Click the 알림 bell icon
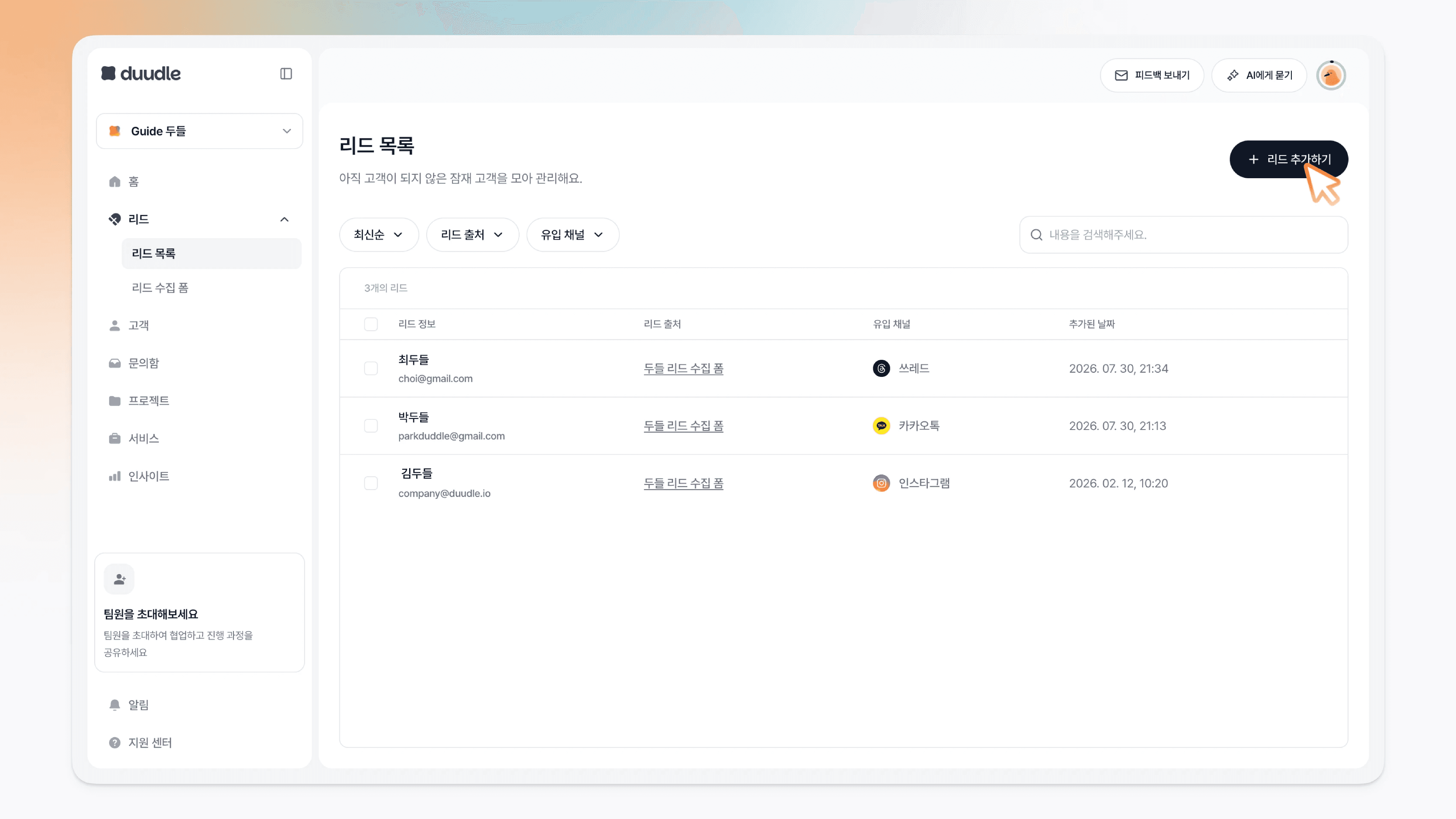 [x=115, y=705]
